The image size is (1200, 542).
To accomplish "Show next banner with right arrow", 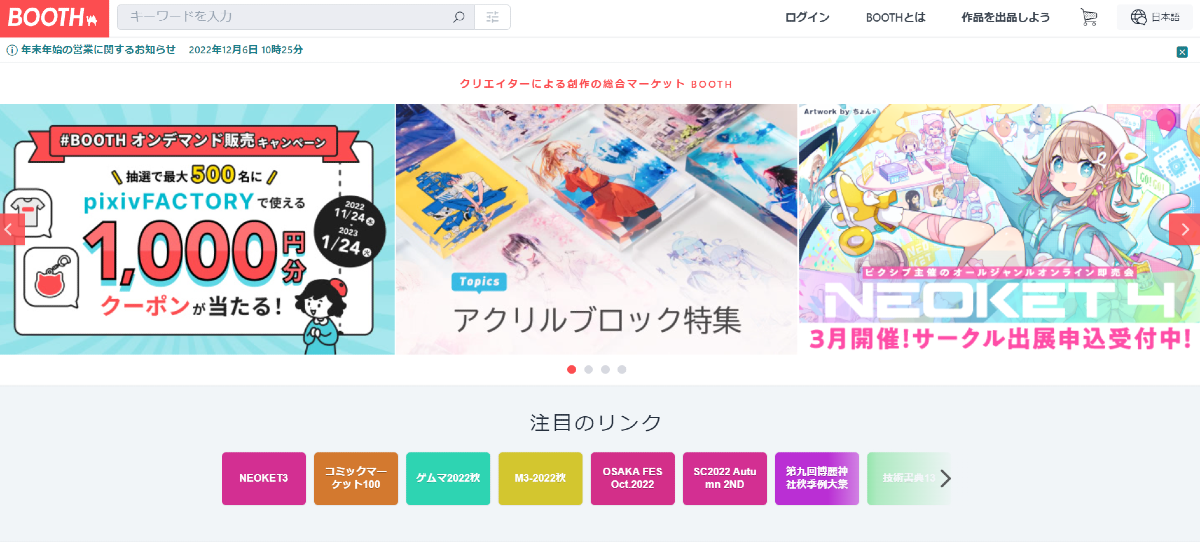I will tap(1185, 229).
